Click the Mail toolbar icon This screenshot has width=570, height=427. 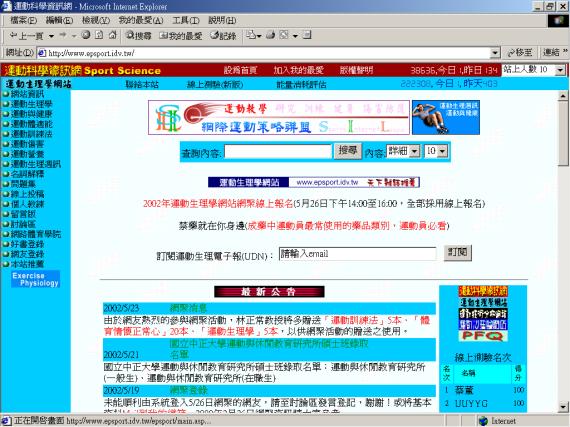tap(251, 35)
